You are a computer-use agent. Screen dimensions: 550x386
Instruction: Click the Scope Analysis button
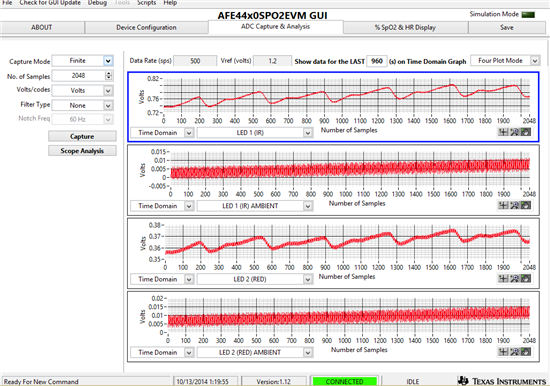coord(82,151)
